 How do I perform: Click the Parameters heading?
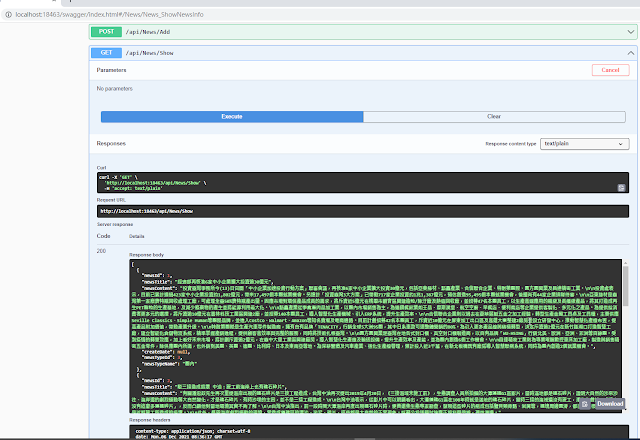click(111, 70)
